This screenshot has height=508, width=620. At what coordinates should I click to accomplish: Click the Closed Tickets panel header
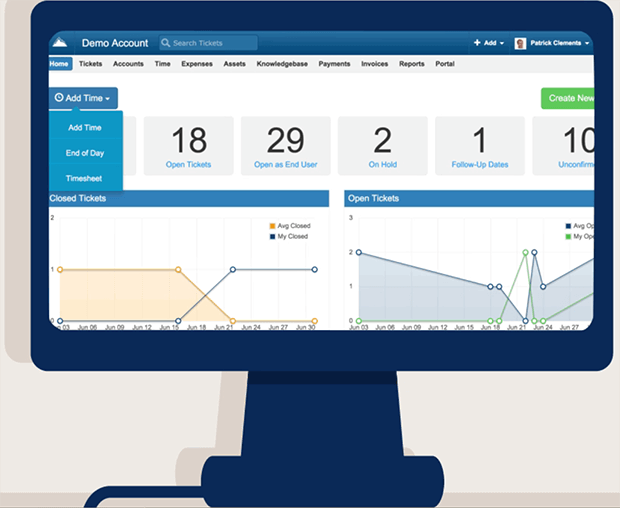[x=189, y=198]
